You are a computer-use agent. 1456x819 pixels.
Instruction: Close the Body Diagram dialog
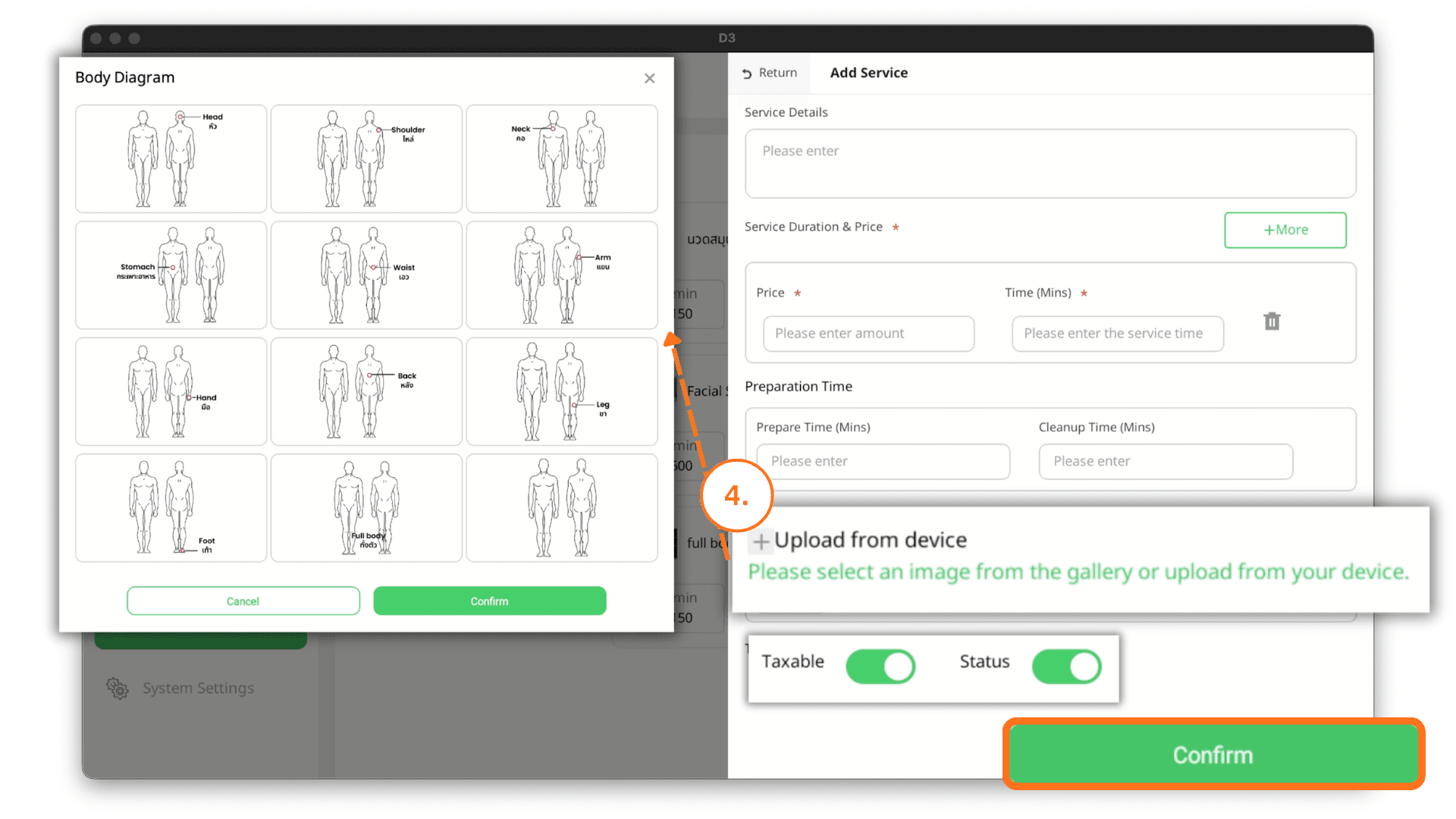point(649,78)
